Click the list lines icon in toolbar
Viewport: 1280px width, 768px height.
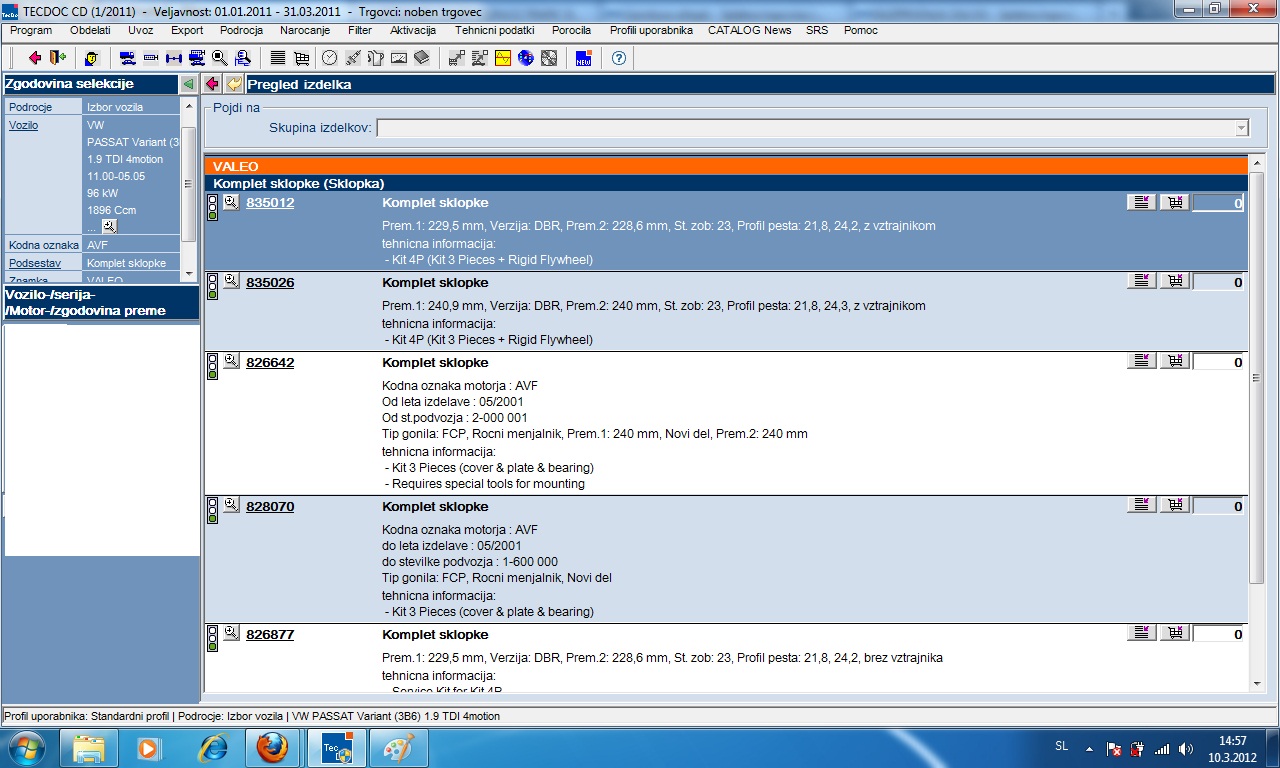278,58
